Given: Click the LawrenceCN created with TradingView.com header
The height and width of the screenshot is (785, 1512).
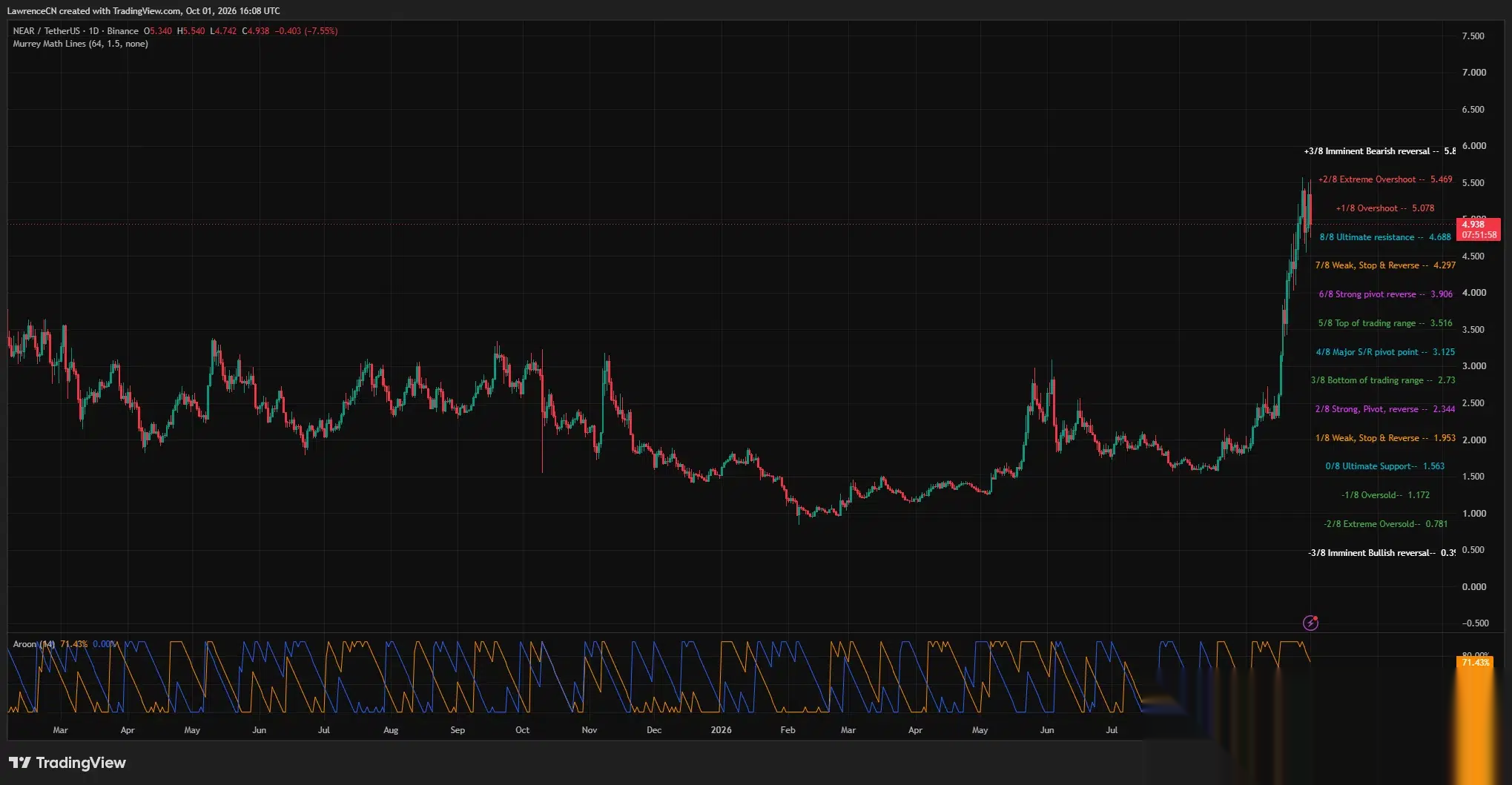Looking at the screenshot, I should pos(144,11).
